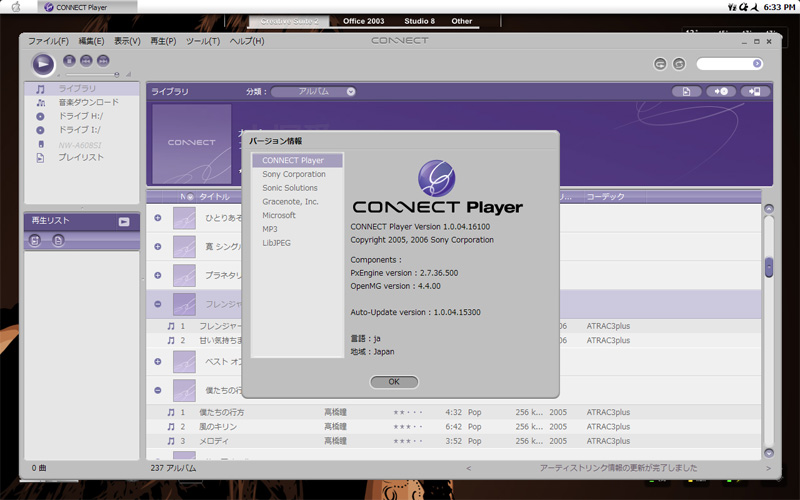Screen dimensions: 800x500
Task: Click the transfer to CD icon button
Action: [x=721, y=92]
